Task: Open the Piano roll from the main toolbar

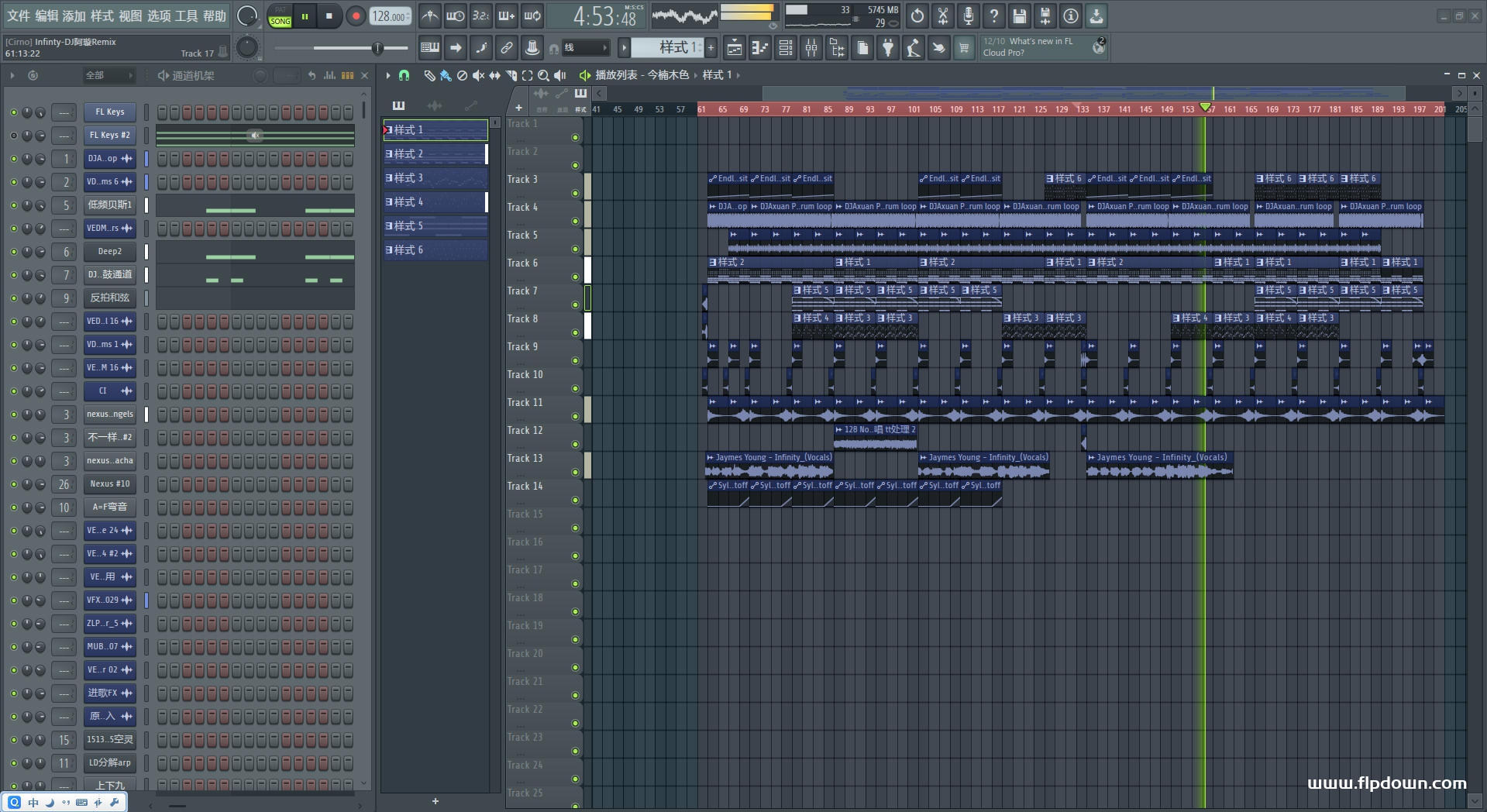Action: tap(759, 47)
